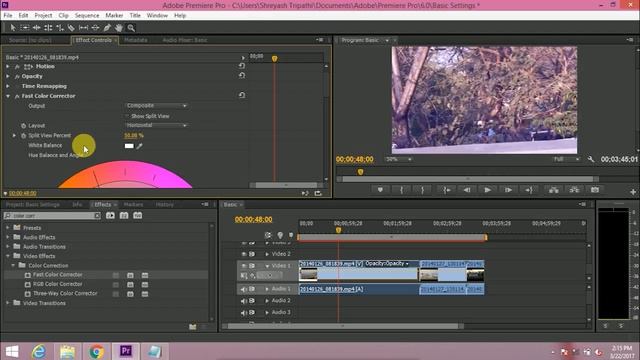The height and width of the screenshot is (360, 640).
Task: Click the Extract button
Action: tap(574, 190)
